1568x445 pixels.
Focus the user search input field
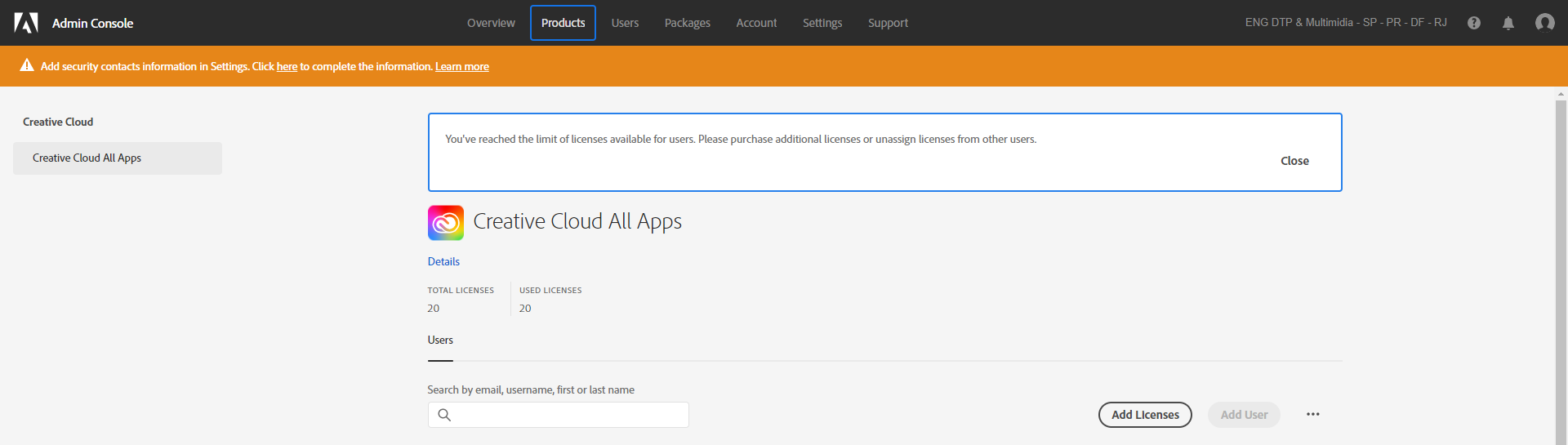pyautogui.click(x=559, y=415)
